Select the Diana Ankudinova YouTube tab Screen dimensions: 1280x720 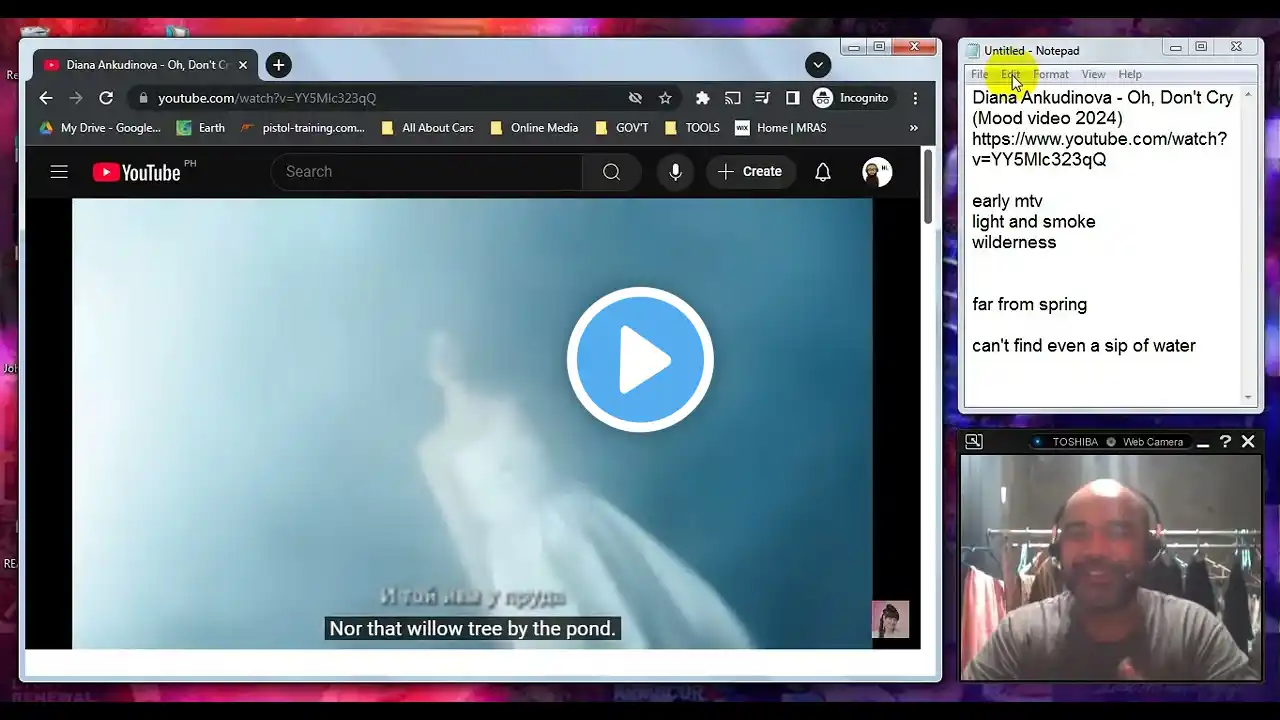pos(146,65)
